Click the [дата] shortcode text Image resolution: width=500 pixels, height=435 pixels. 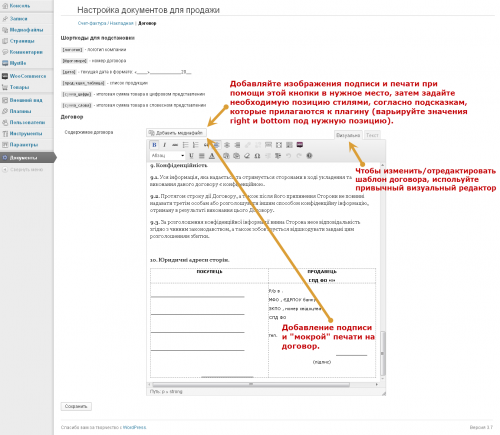[x=69, y=72]
